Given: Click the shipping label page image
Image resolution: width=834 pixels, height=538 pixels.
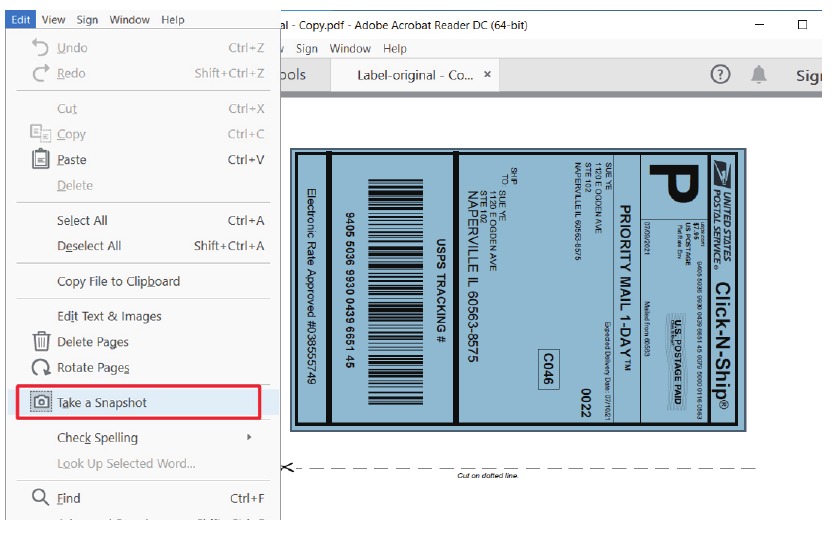Looking at the screenshot, I should (x=518, y=290).
